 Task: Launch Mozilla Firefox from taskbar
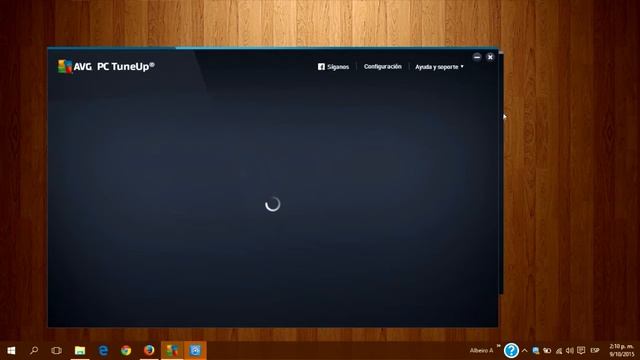[149, 351]
